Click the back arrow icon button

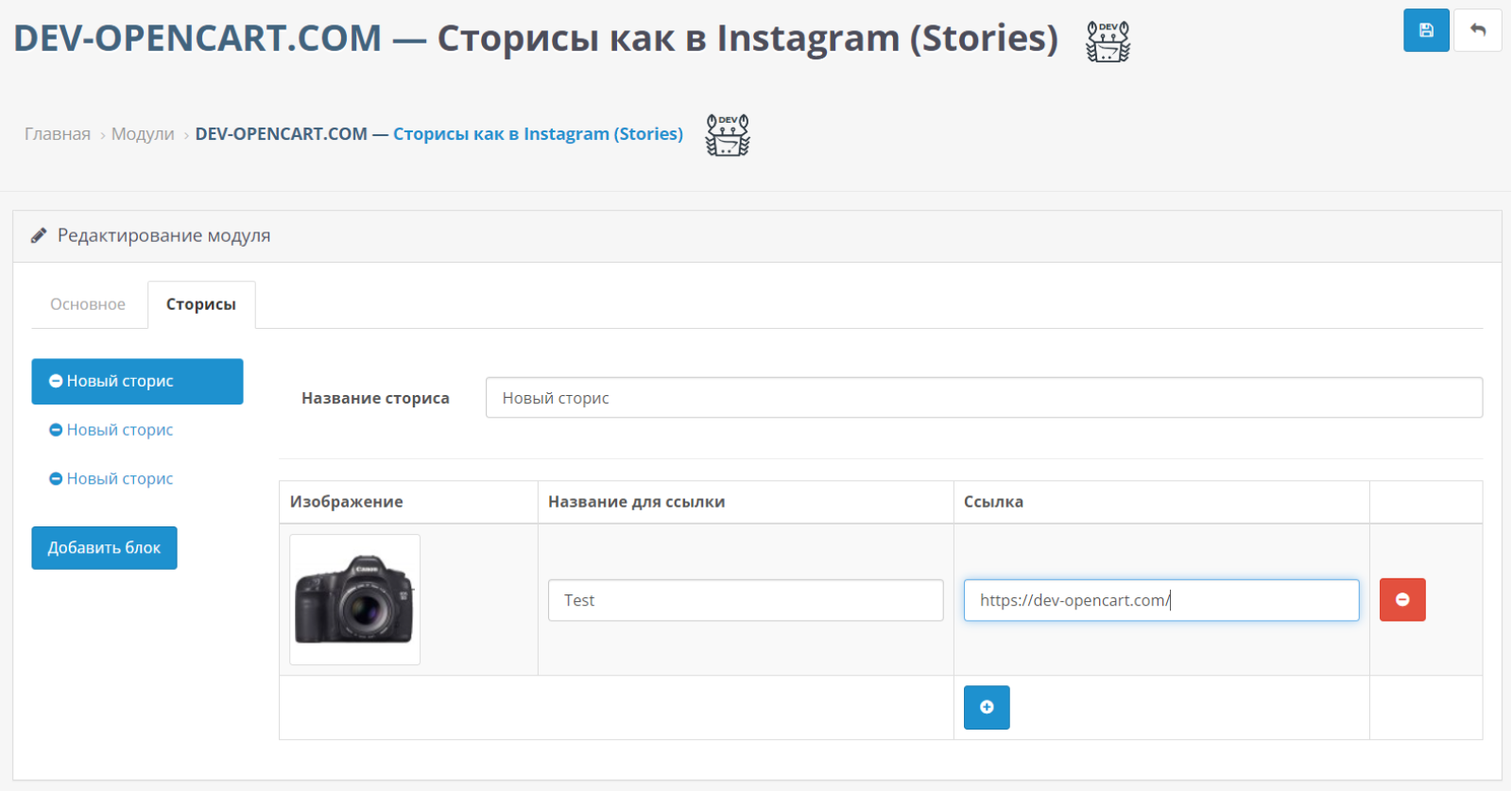coord(1478,30)
